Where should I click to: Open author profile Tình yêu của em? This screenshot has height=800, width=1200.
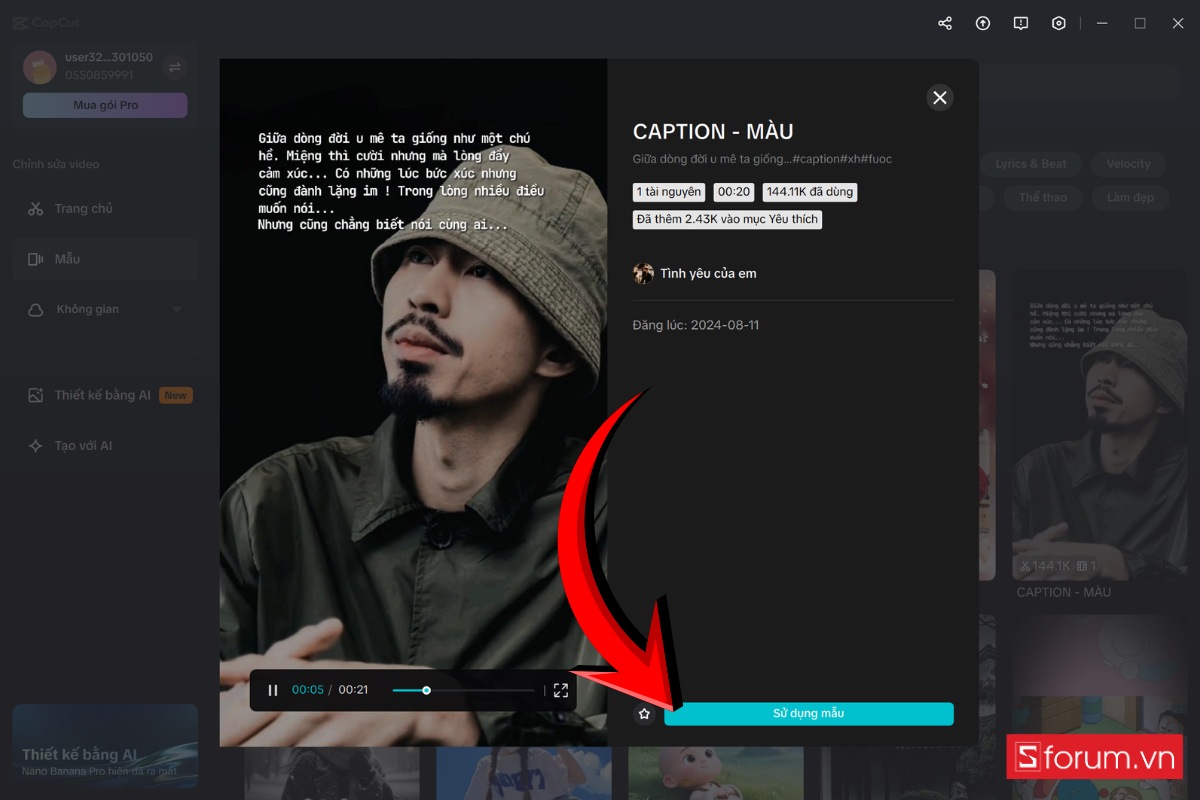[x=708, y=273]
